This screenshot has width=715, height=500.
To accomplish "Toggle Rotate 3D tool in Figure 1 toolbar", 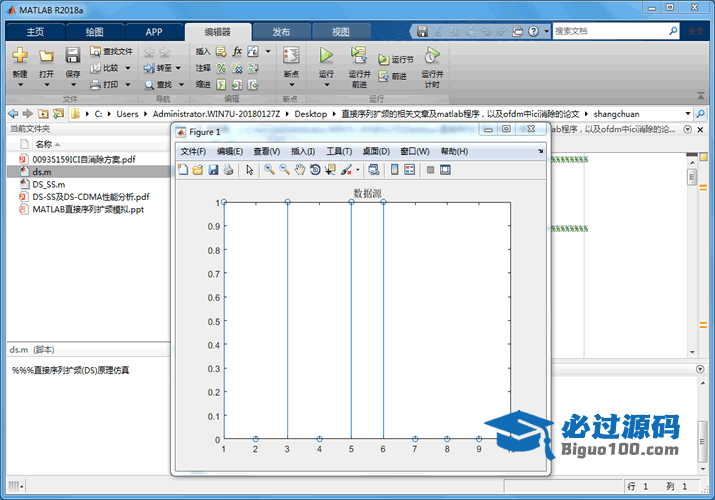I will [x=315, y=170].
